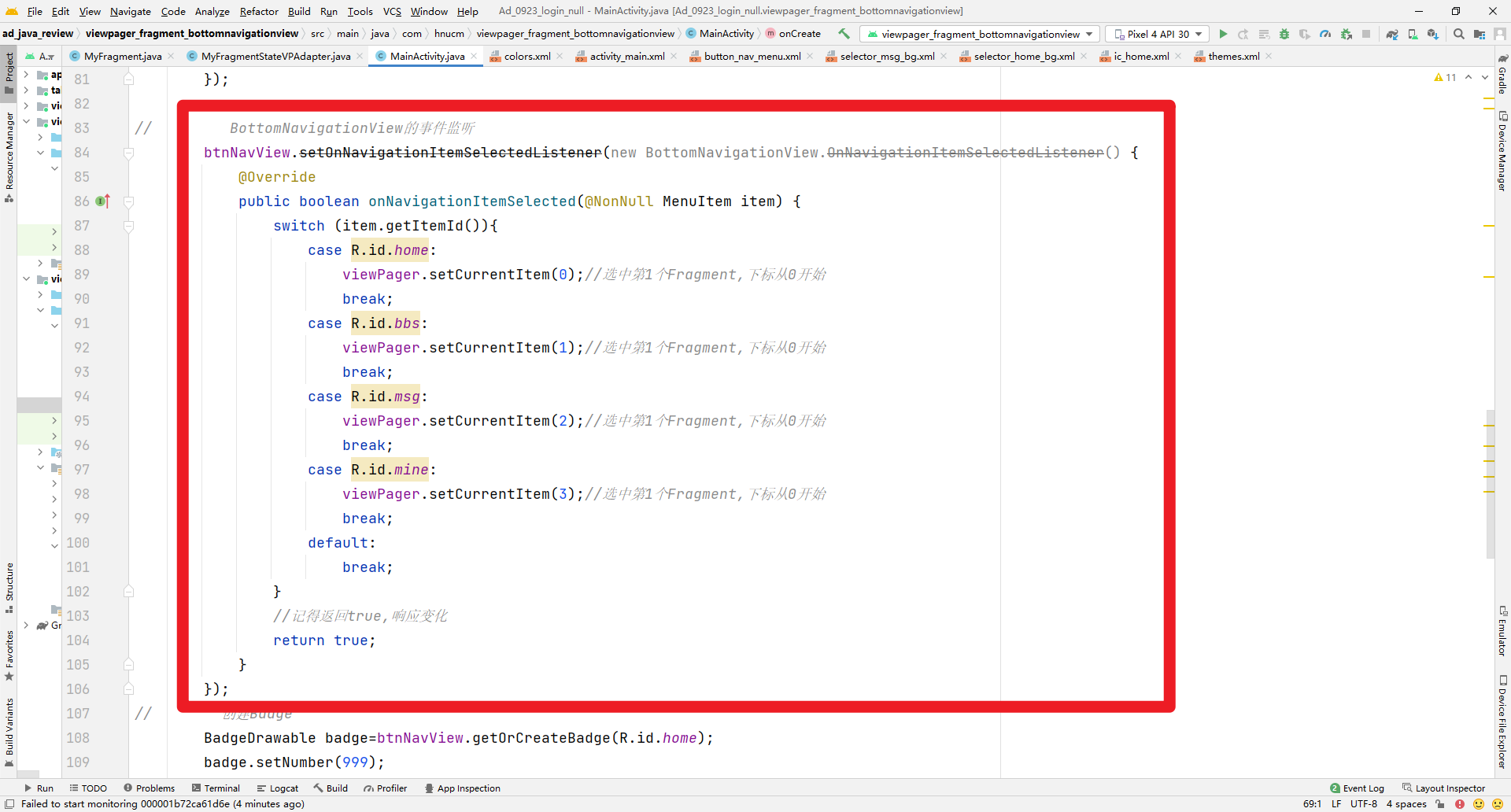The width and height of the screenshot is (1511, 812).
Task: Open the run configuration dropdown
Action: pos(980,34)
